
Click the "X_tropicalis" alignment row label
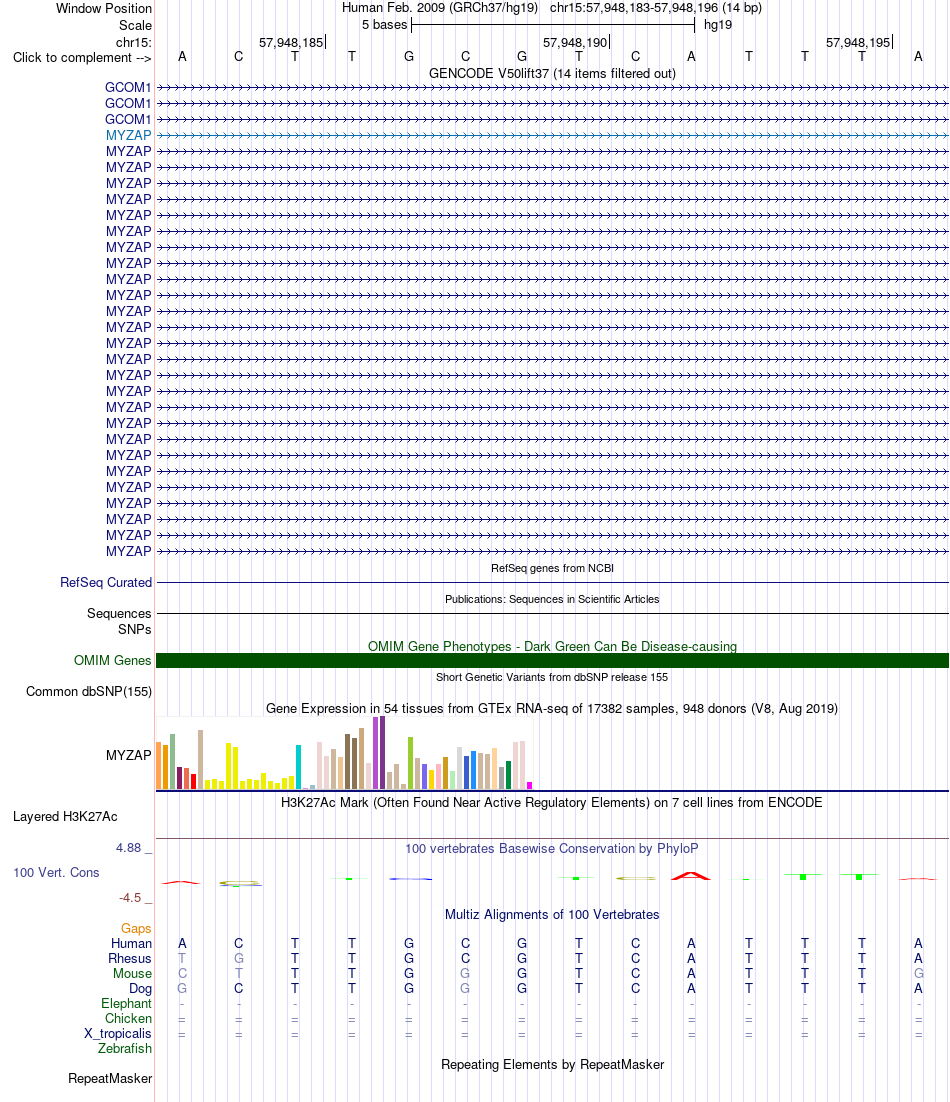[118, 1033]
